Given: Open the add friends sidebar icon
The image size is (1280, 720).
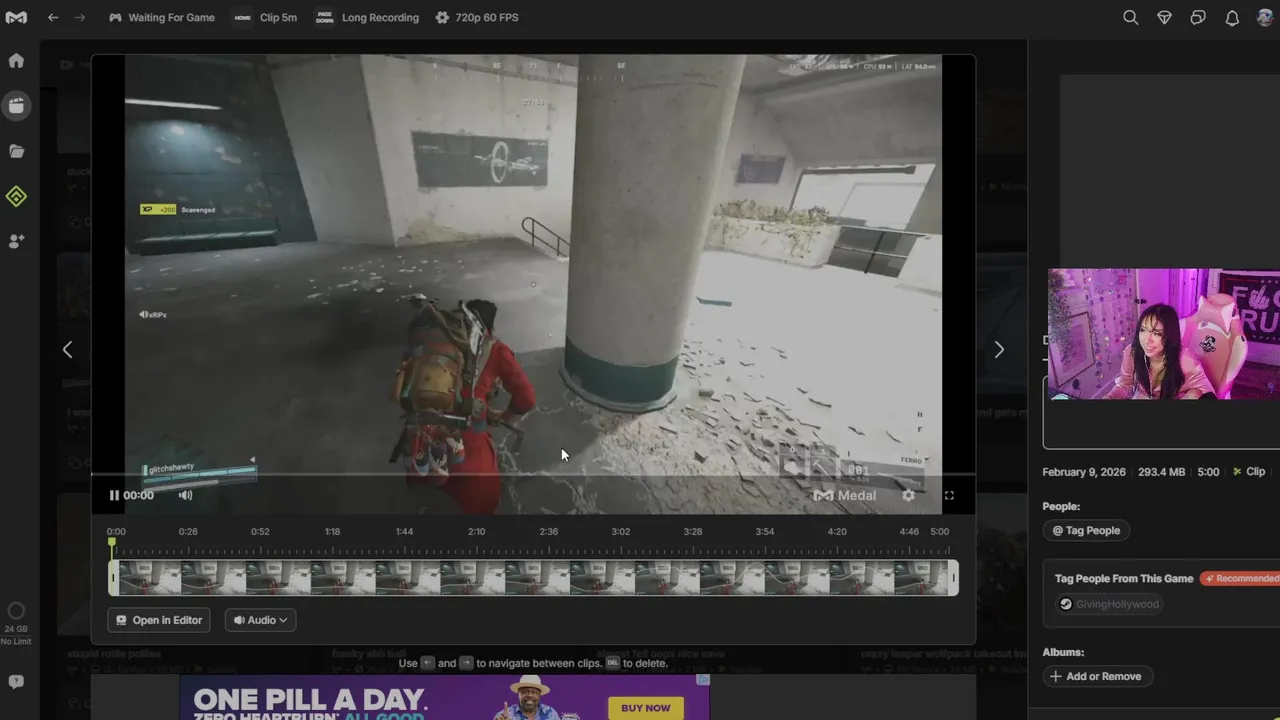Looking at the screenshot, I should [x=16, y=242].
